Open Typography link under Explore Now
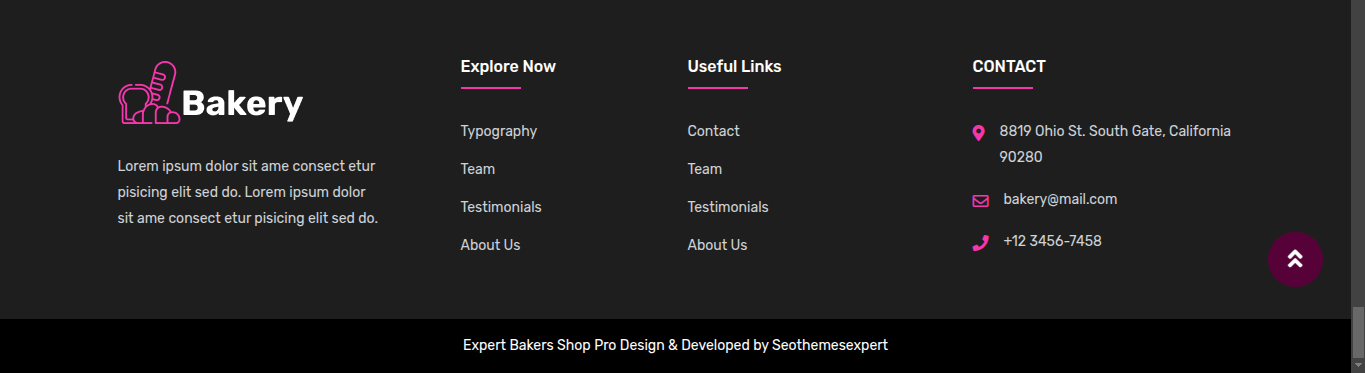 pos(498,131)
